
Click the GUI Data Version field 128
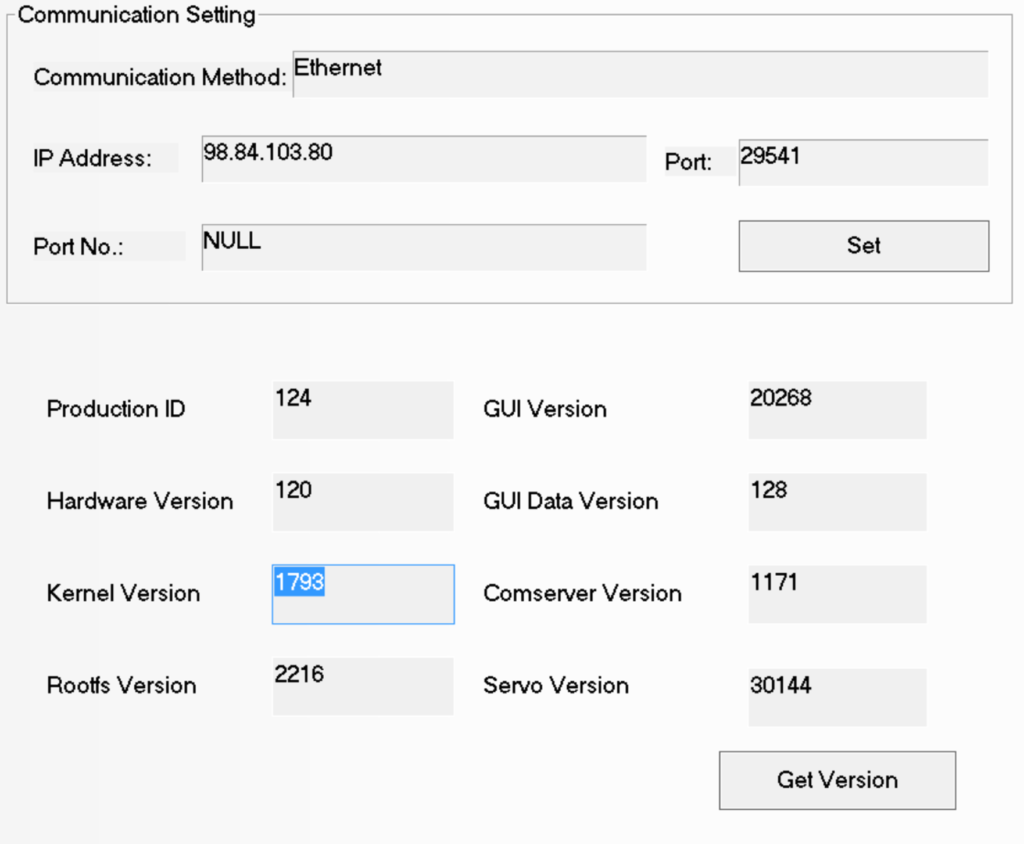(837, 502)
